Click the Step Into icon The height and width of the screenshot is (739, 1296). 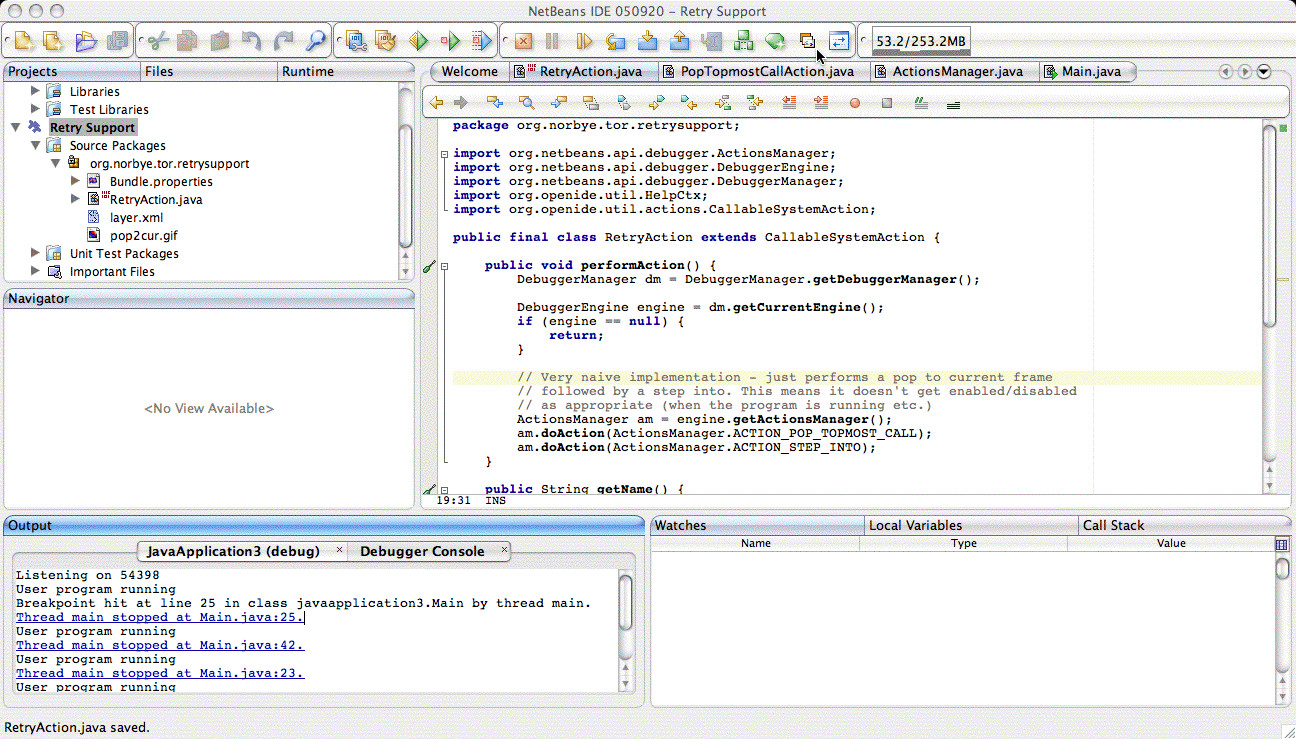647,41
